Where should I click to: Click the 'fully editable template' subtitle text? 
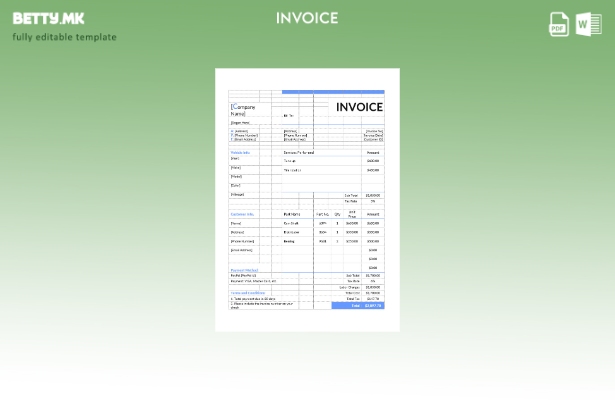pos(64,38)
